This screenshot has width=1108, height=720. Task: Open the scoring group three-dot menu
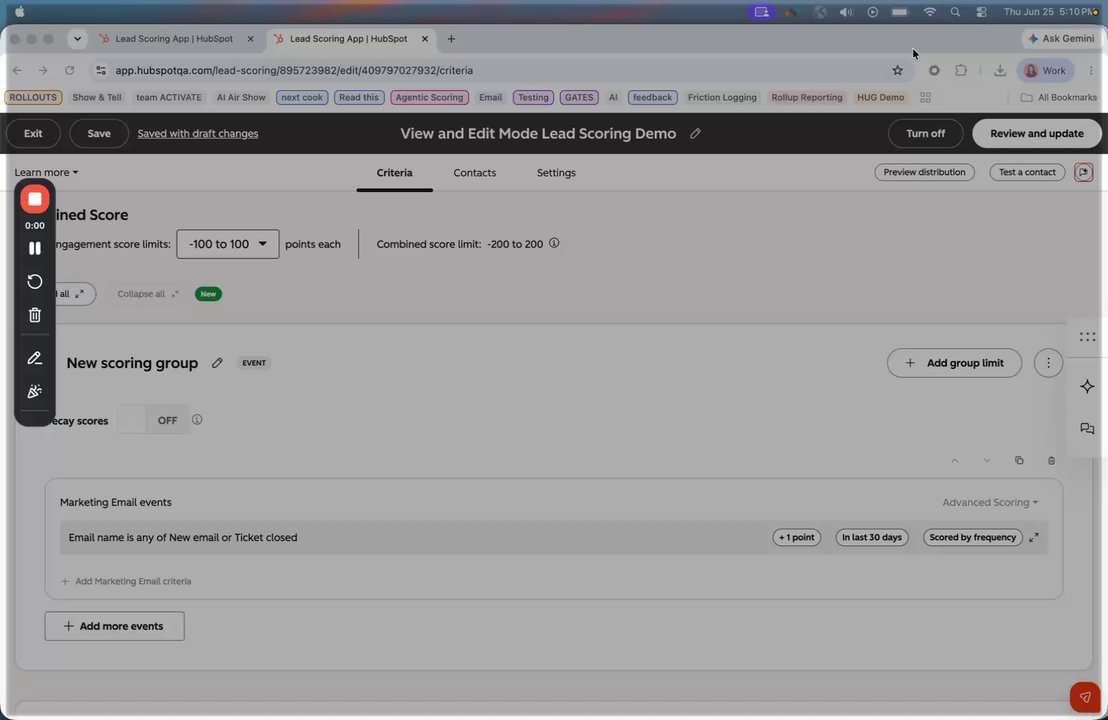pos(1049,363)
